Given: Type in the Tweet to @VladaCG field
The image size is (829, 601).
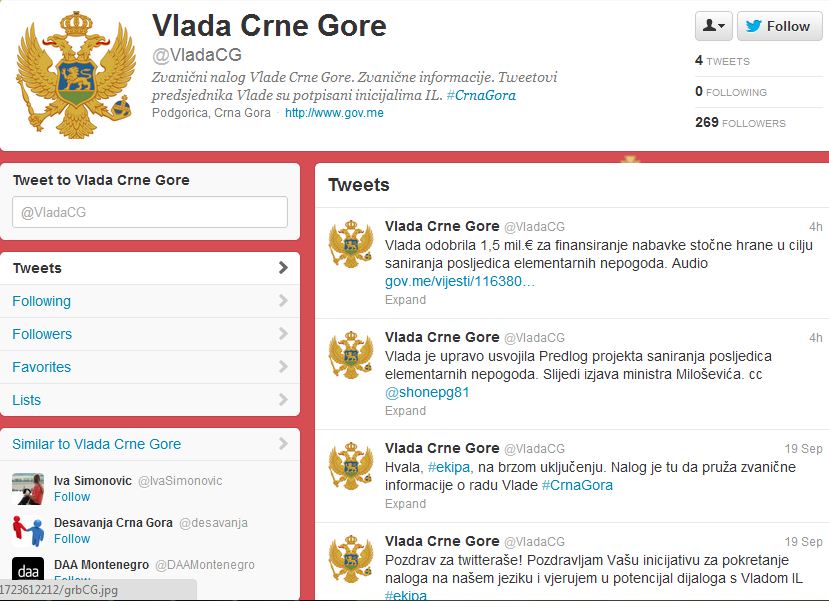Looking at the screenshot, I should [150, 212].
